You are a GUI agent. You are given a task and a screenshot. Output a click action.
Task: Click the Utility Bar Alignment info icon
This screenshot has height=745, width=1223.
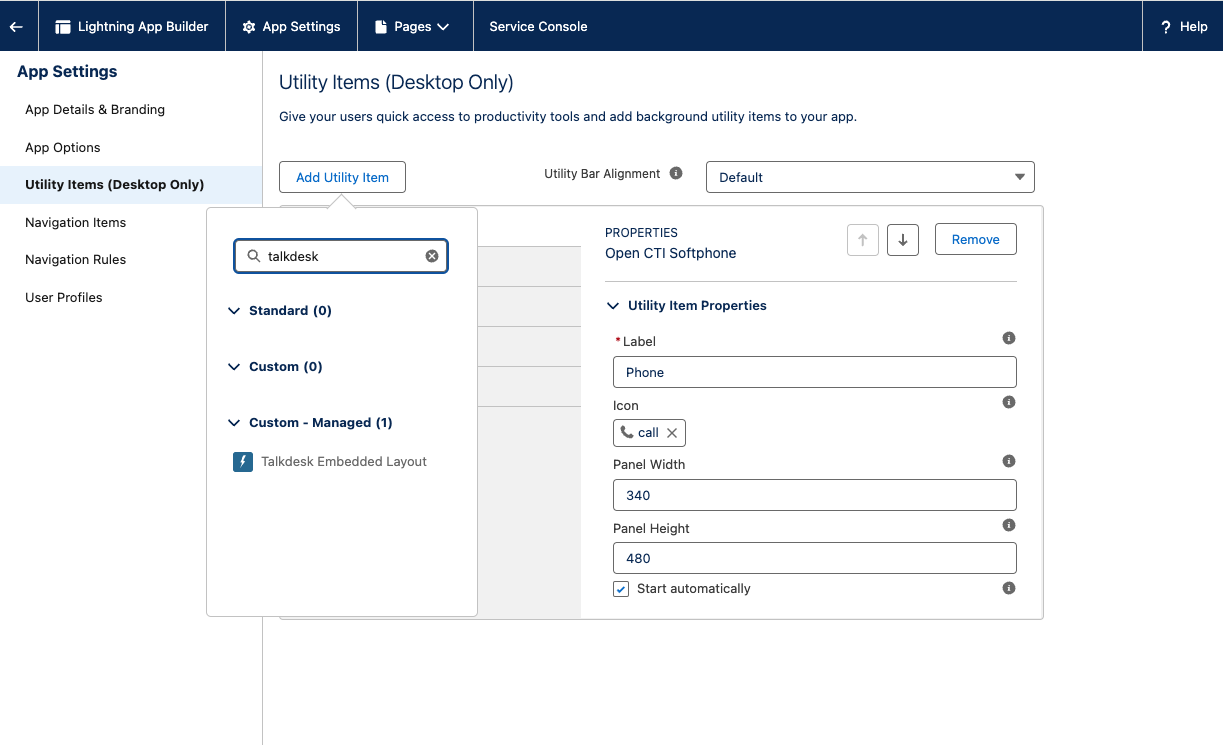click(x=676, y=173)
